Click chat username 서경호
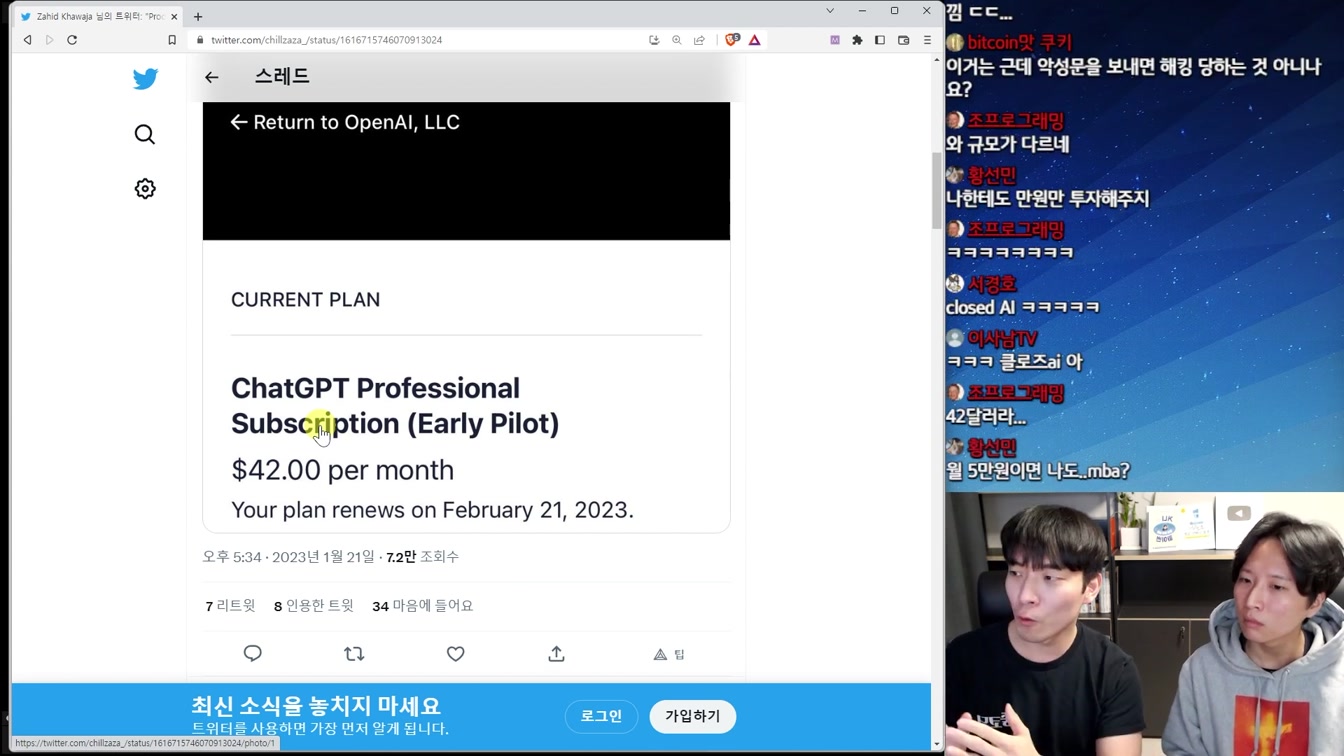The width and height of the screenshot is (1344, 756). (991, 285)
